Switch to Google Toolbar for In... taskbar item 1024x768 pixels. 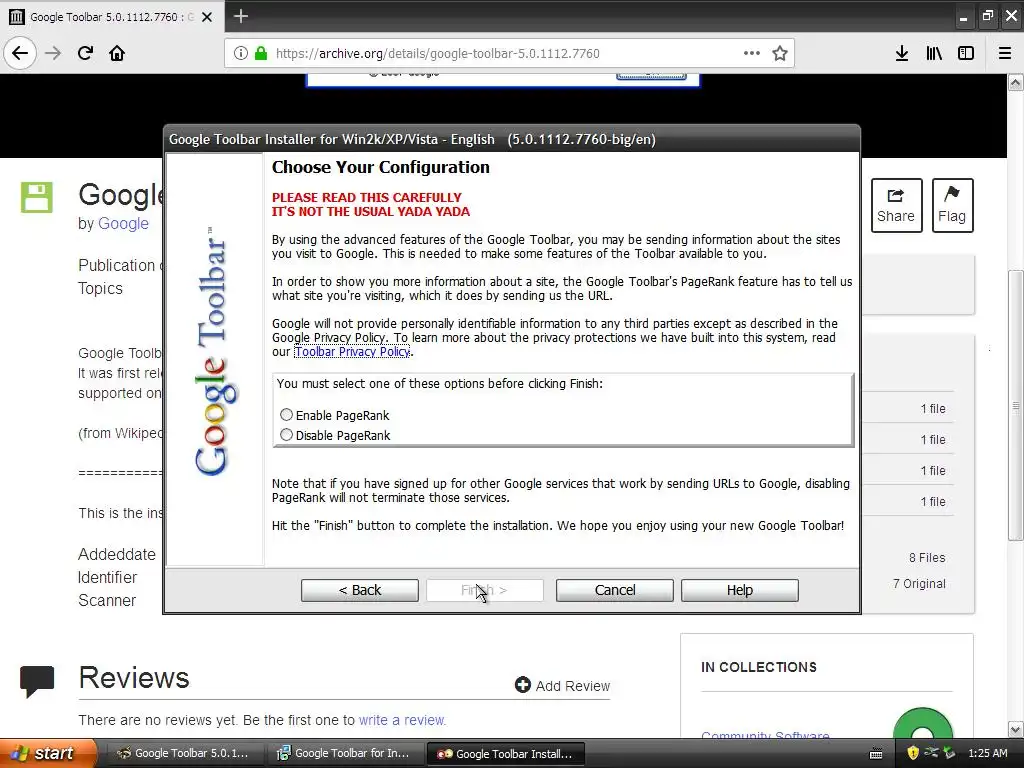344,753
